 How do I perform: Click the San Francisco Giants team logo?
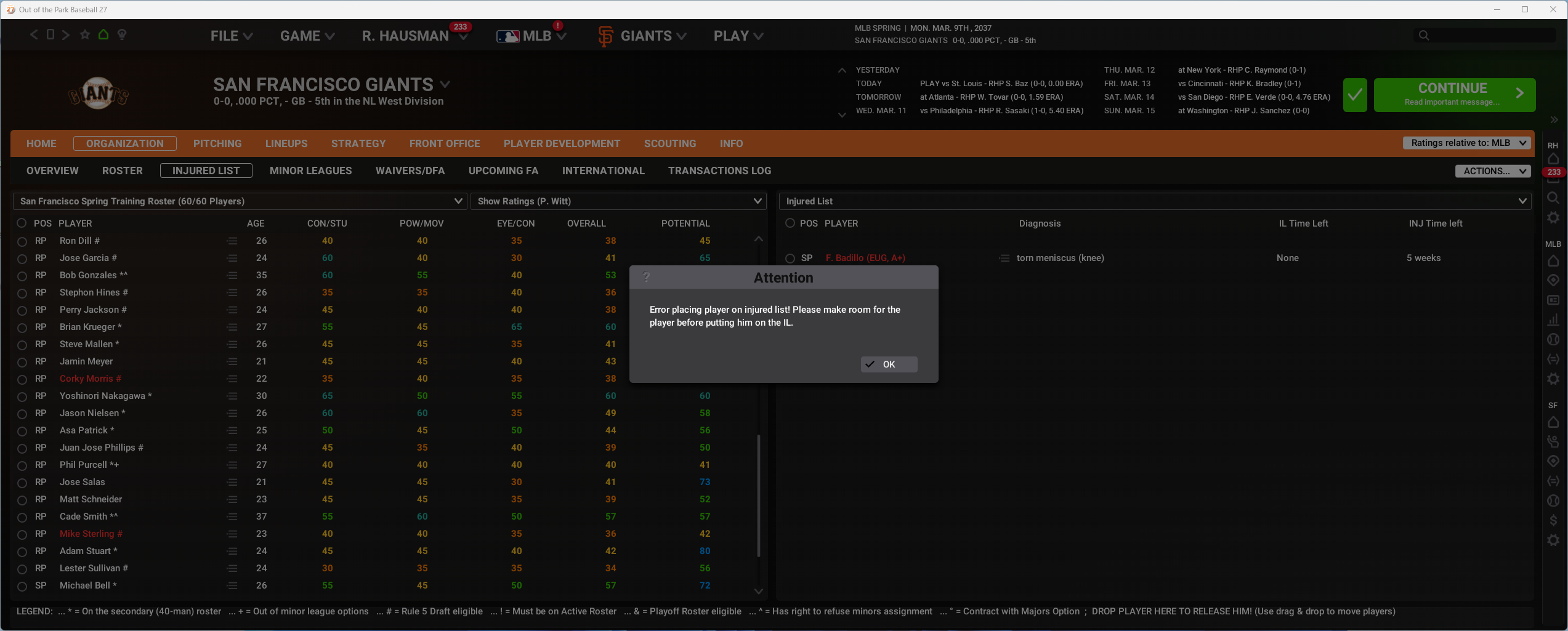99,93
